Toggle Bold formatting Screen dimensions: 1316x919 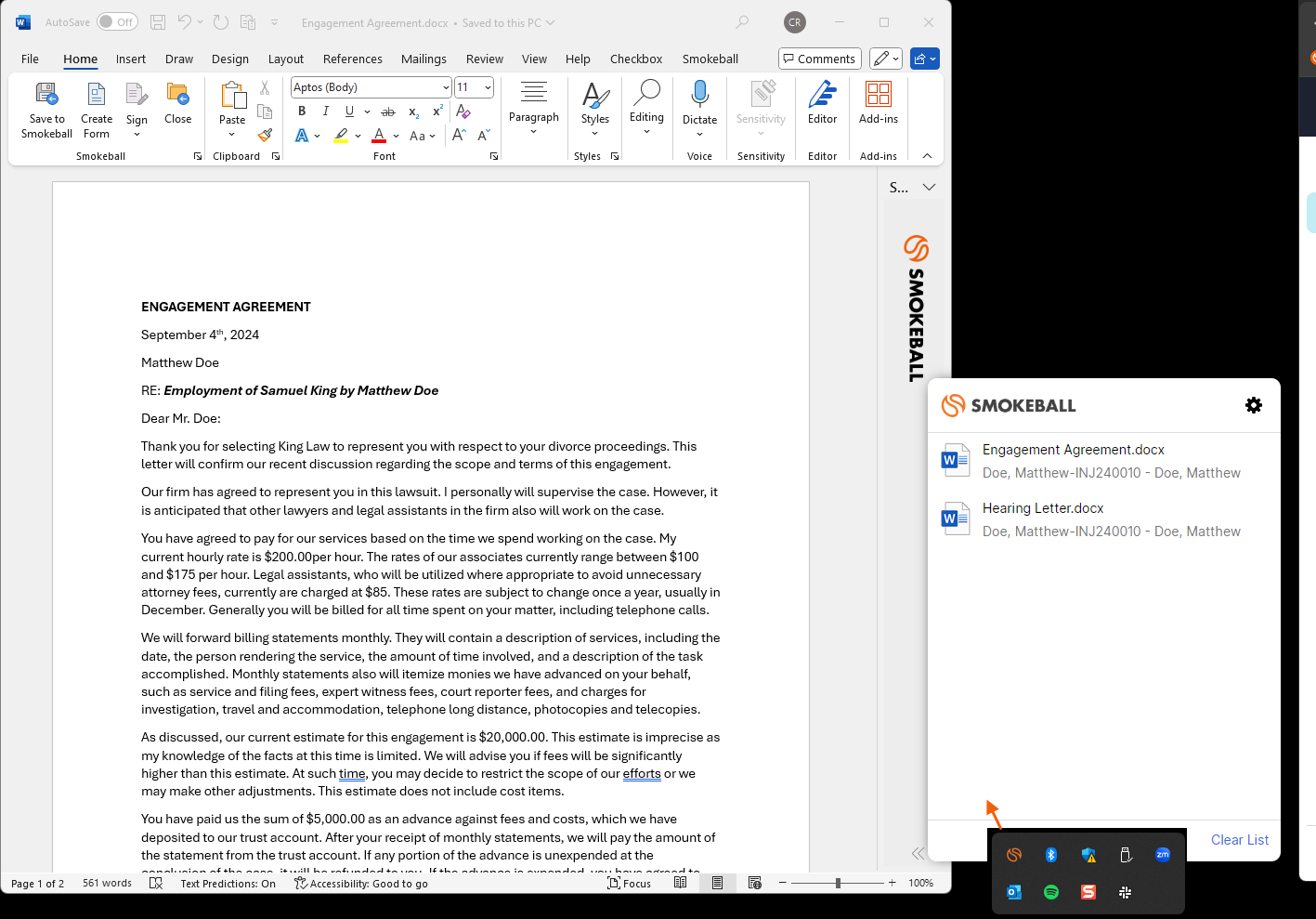tap(302, 112)
